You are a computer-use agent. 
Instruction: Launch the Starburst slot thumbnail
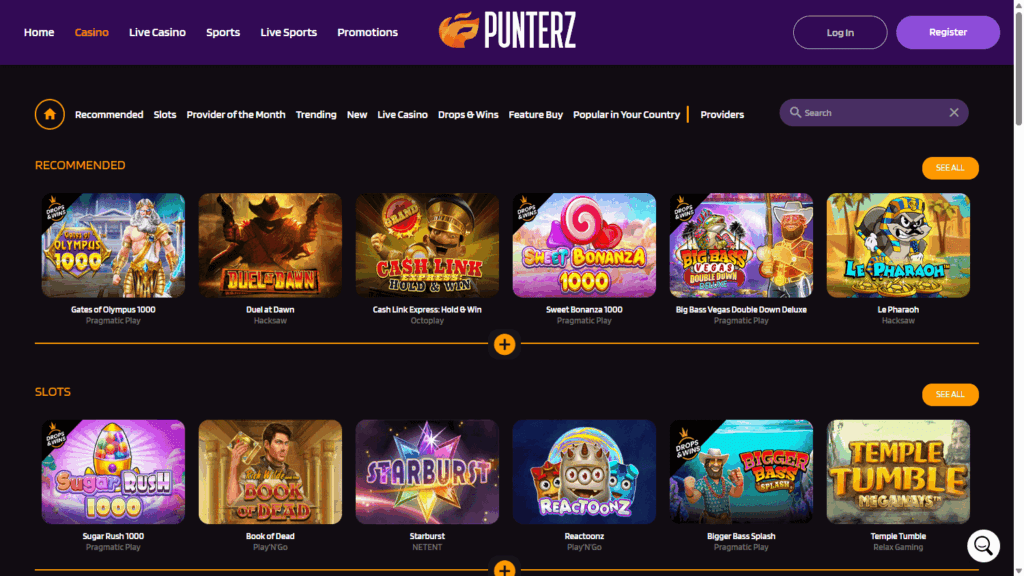(x=427, y=472)
